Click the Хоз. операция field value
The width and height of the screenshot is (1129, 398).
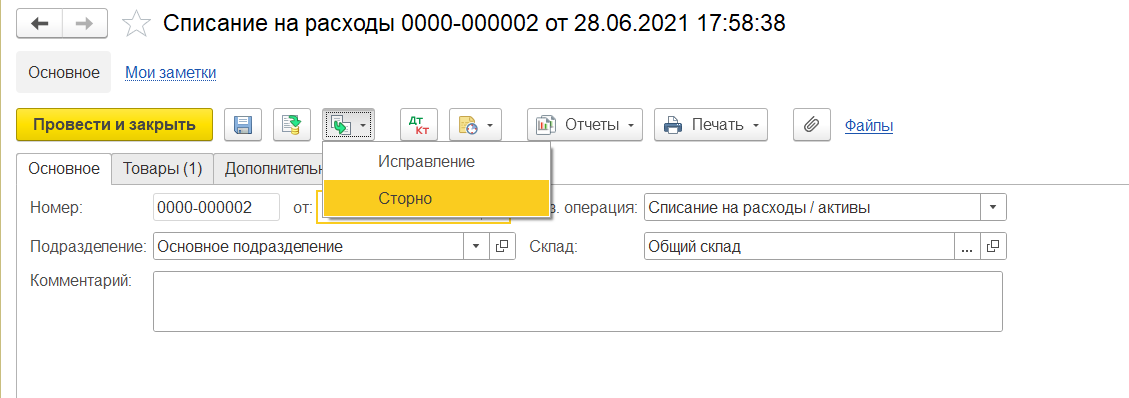click(x=812, y=208)
